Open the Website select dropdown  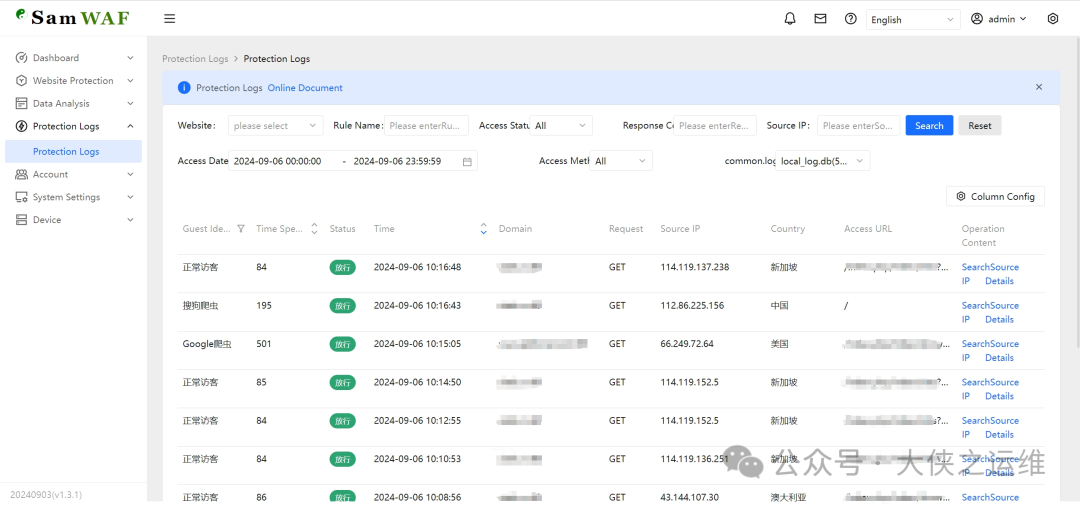275,126
